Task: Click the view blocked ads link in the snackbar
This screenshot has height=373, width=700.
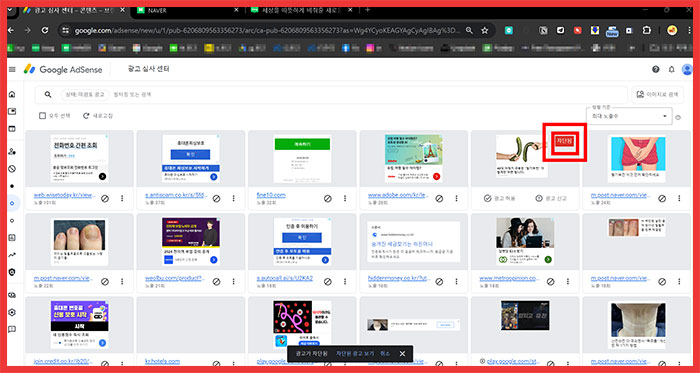Action: point(355,354)
